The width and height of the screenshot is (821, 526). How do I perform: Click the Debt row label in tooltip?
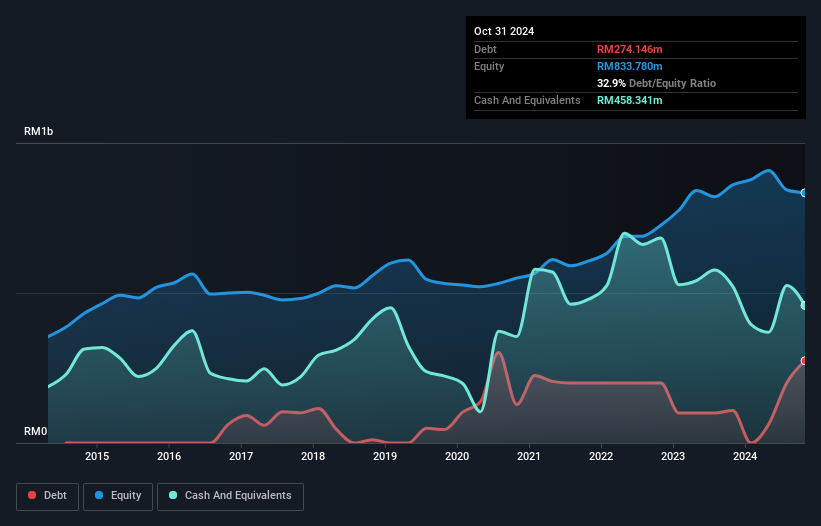click(x=485, y=49)
